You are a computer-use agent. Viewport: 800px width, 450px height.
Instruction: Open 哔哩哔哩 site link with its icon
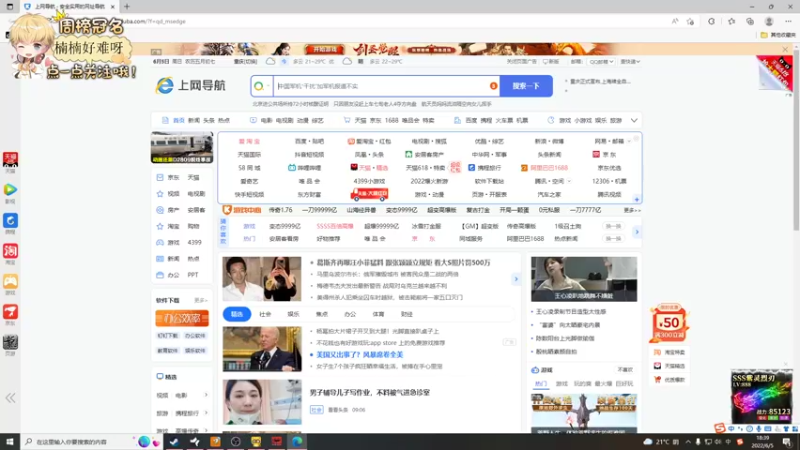(305, 168)
